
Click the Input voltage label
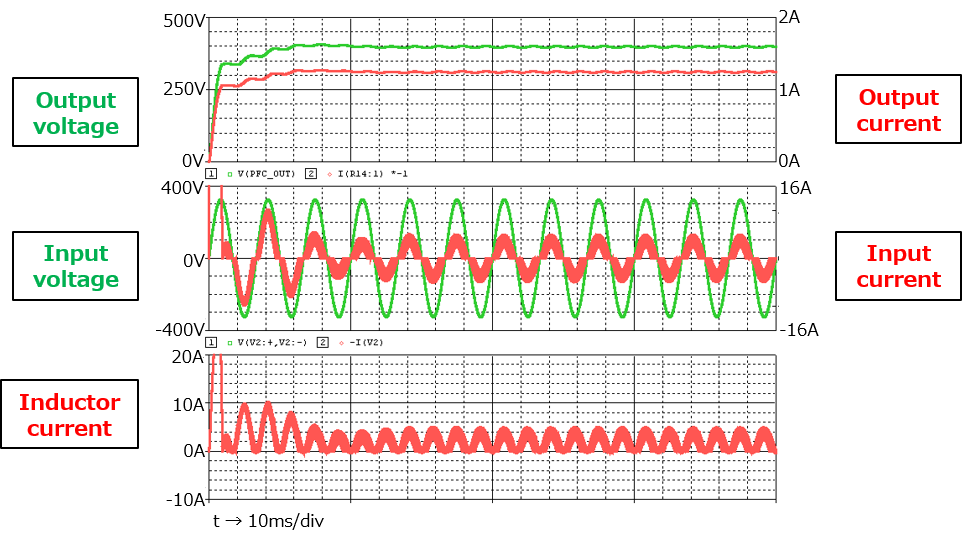coord(76,266)
